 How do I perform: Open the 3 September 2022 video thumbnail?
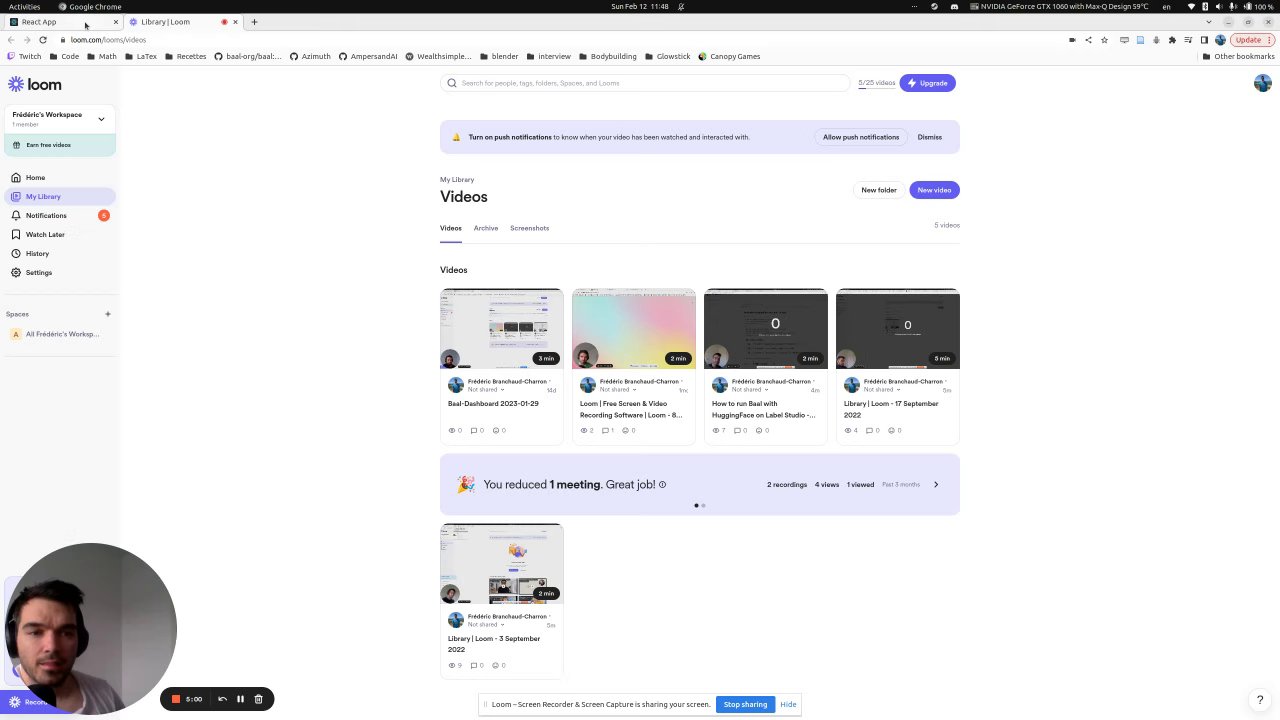[x=502, y=564]
